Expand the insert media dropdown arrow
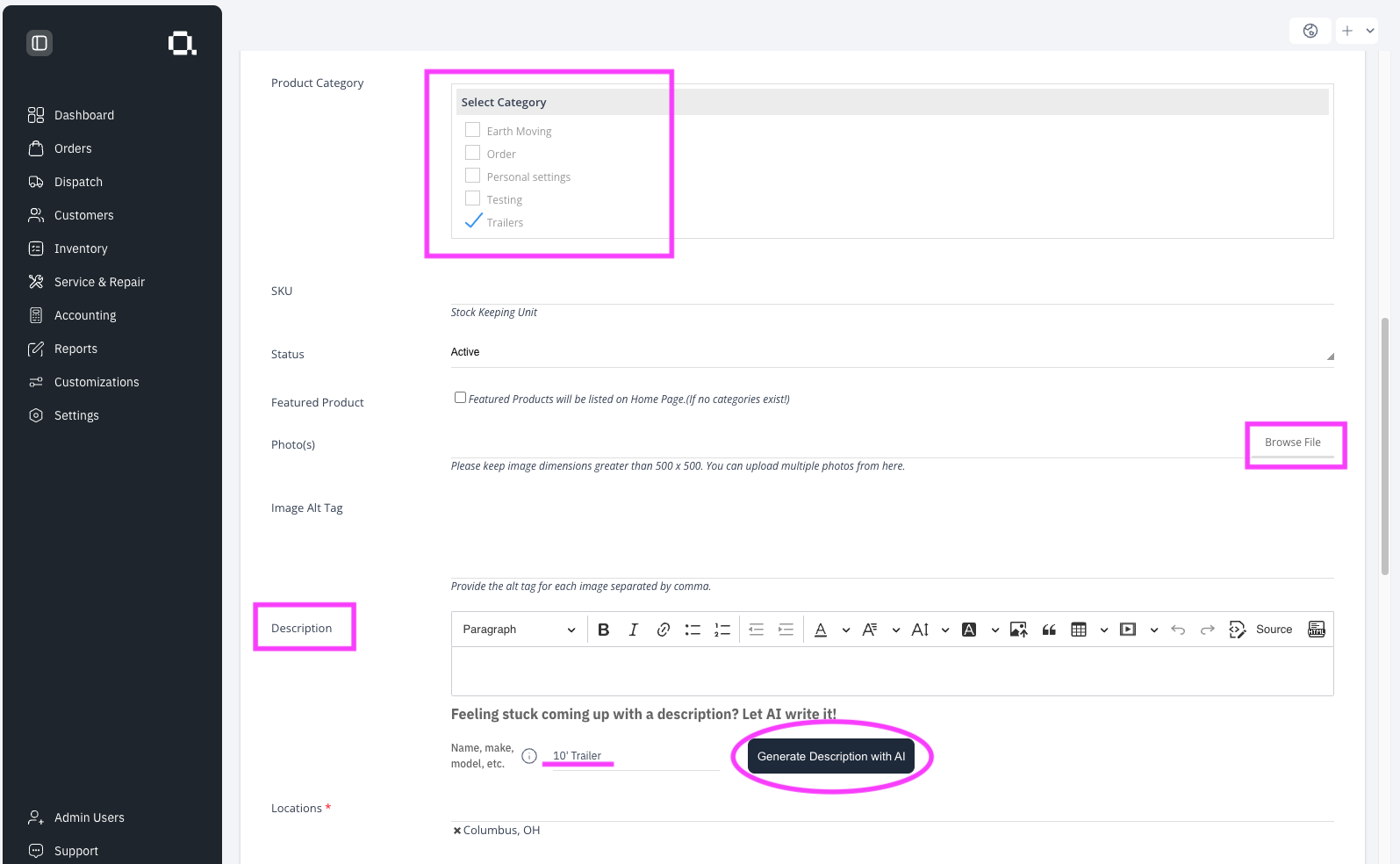This screenshot has width=1400, height=864. click(1154, 630)
